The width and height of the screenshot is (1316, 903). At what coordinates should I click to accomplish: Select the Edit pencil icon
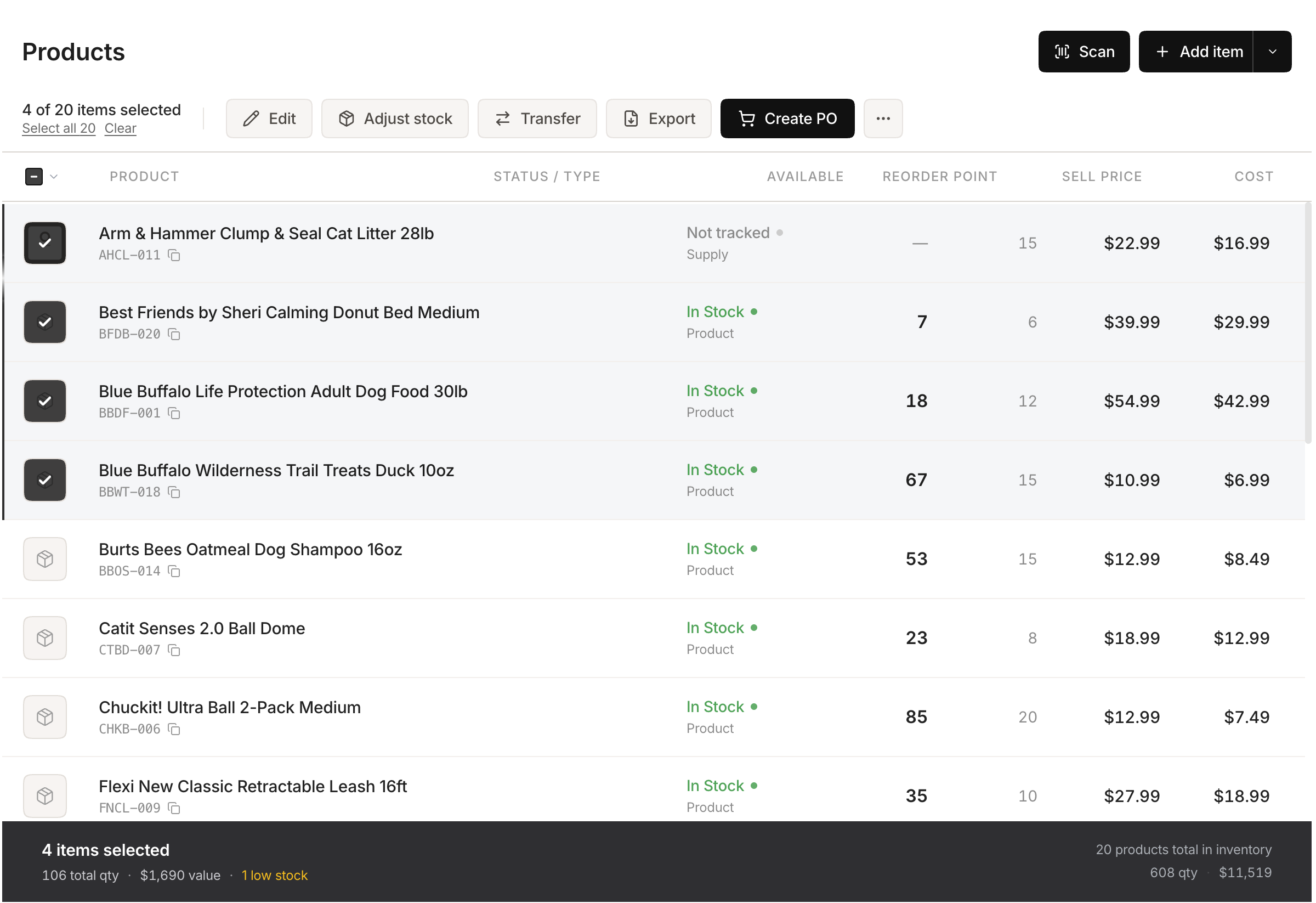tap(251, 118)
